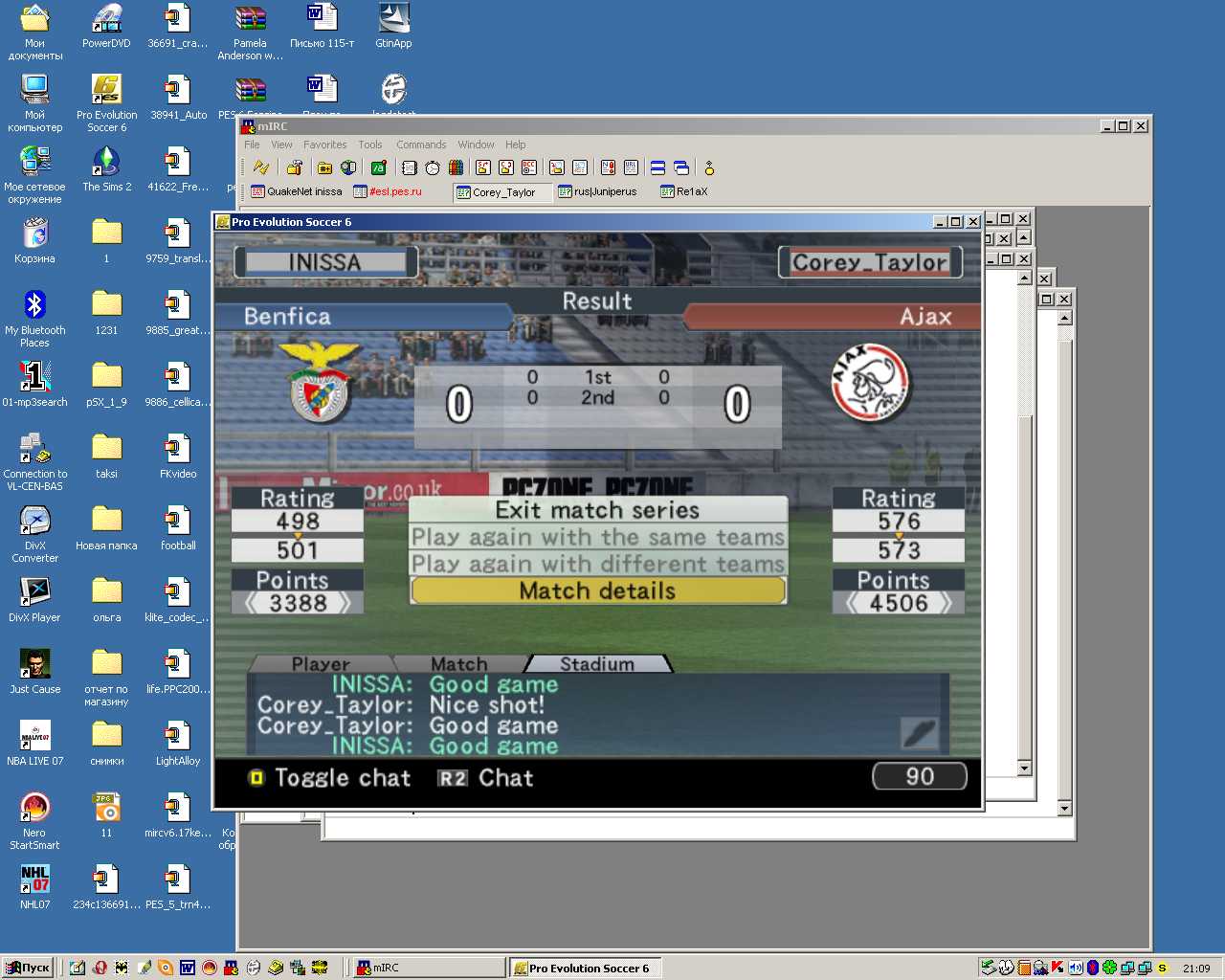Viewport: 1225px width, 980px height.
Task: Open Корзина recycle bin icon
Action: 34,240
